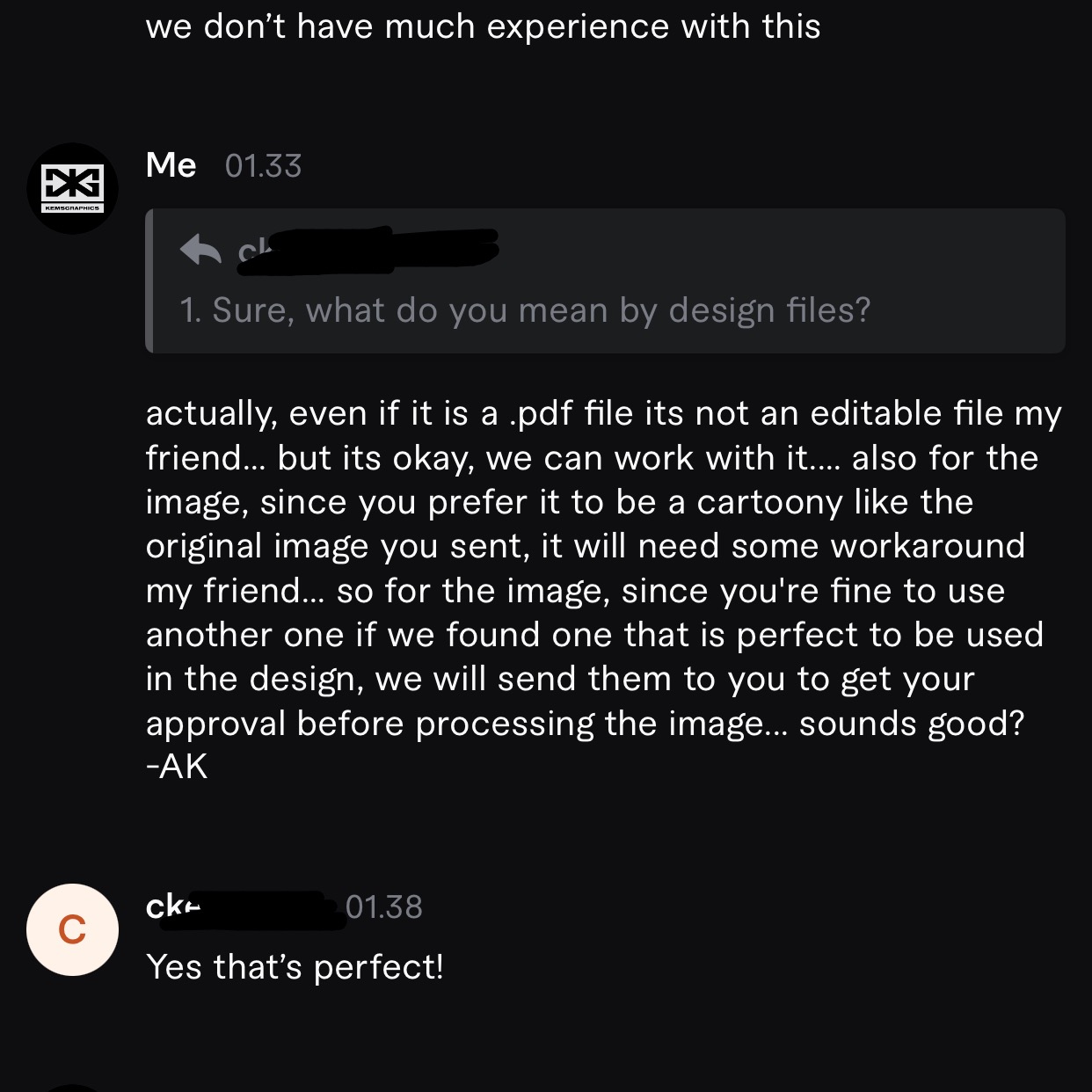Jump to quoted "what do you mean by design files?"
This screenshot has width=1092, height=1092.
click(x=525, y=310)
